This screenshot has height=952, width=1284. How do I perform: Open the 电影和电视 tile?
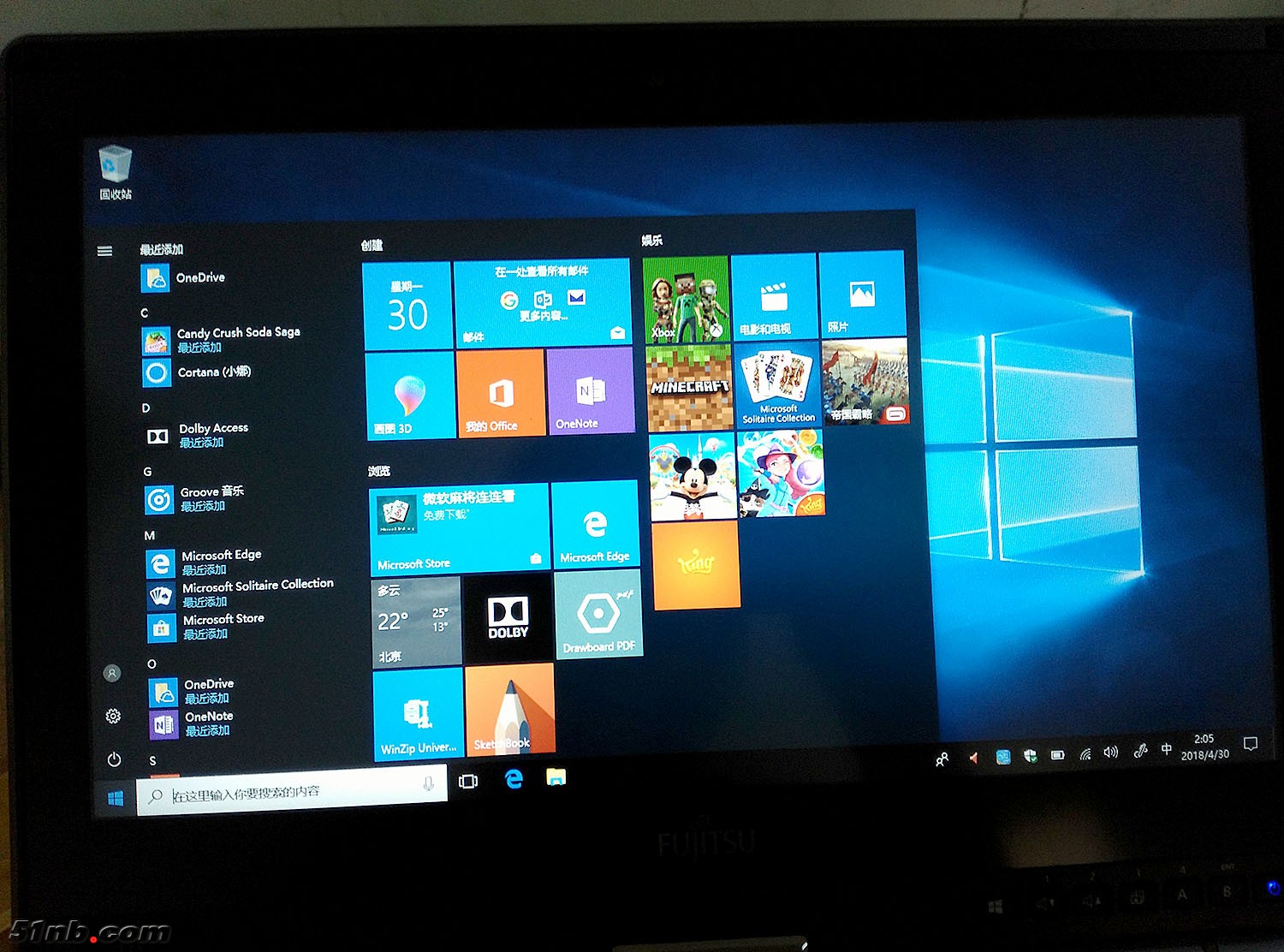tap(775, 296)
